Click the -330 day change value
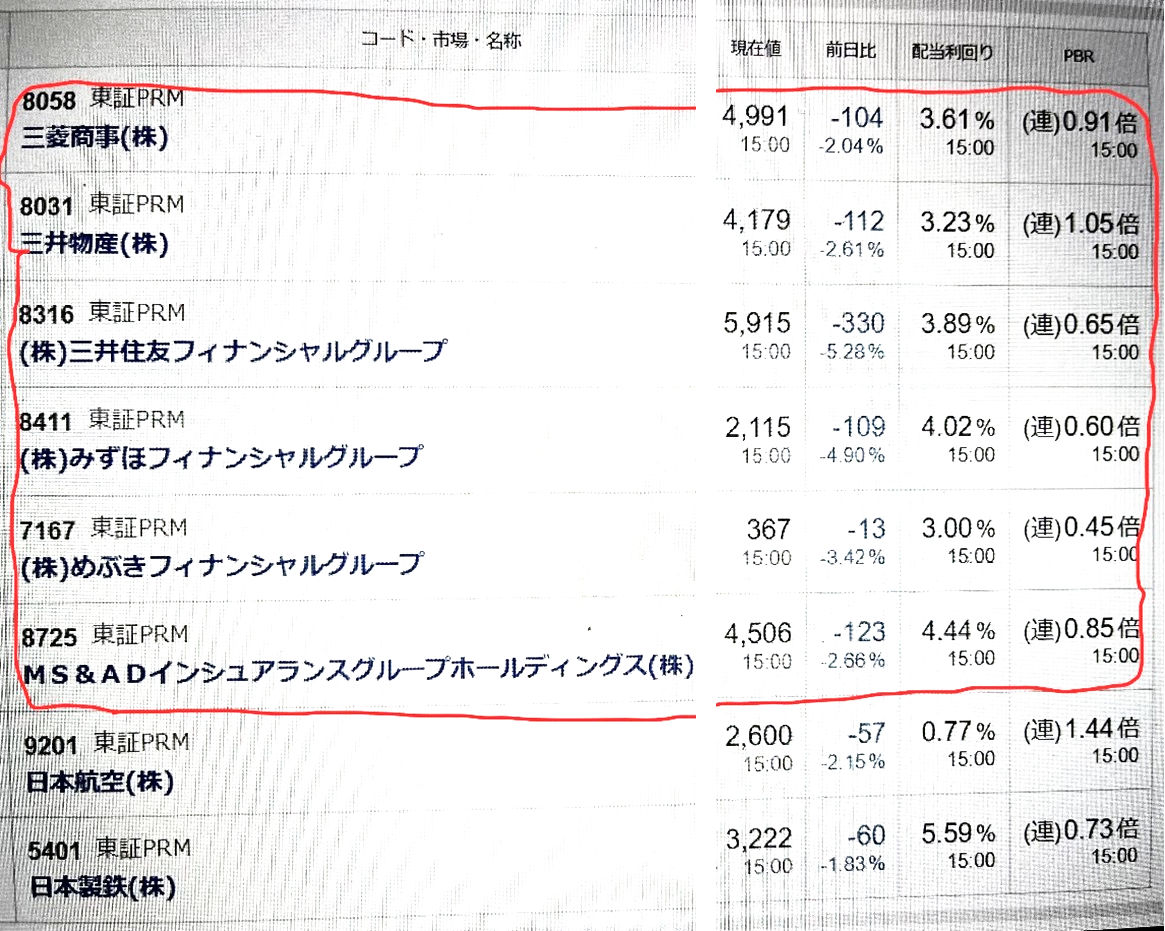 (x=857, y=323)
